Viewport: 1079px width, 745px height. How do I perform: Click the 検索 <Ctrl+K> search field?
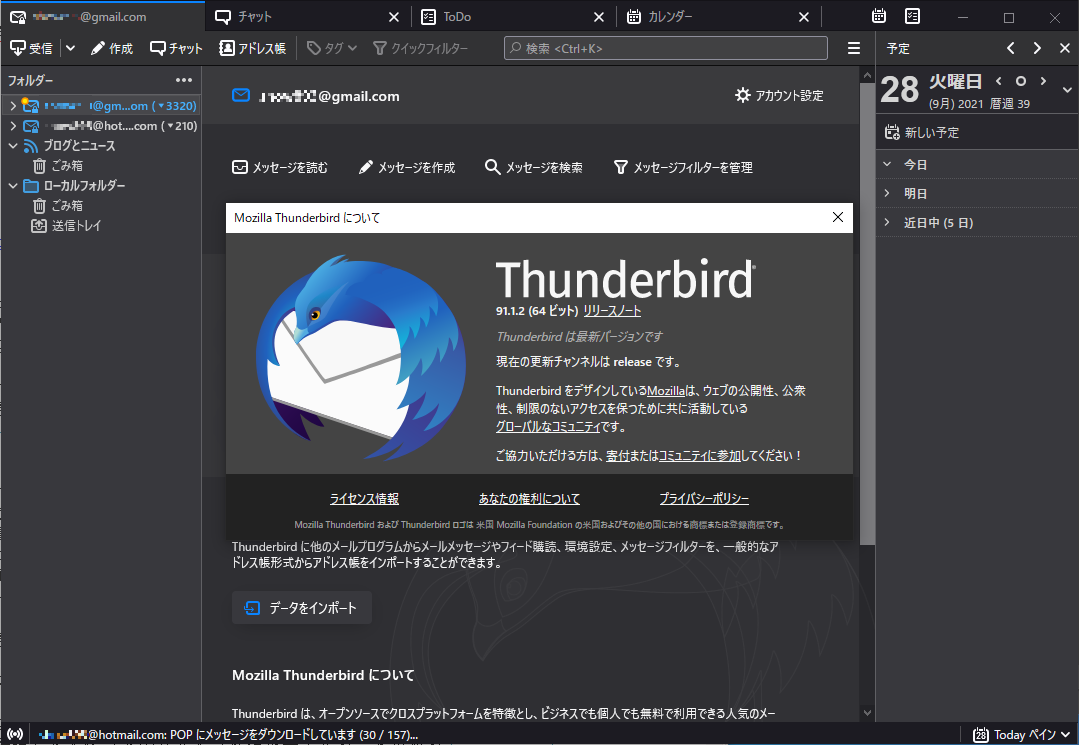(664, 47)
